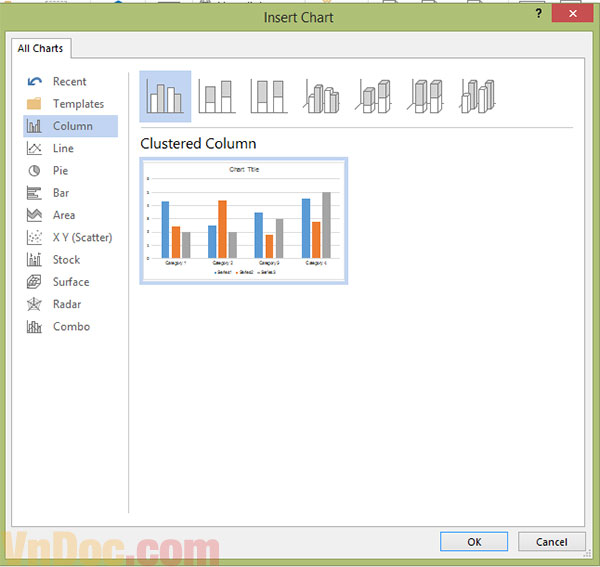Open the Combo chart category
The width and height of the screenshot is (600, 567).
coord(70,326)
